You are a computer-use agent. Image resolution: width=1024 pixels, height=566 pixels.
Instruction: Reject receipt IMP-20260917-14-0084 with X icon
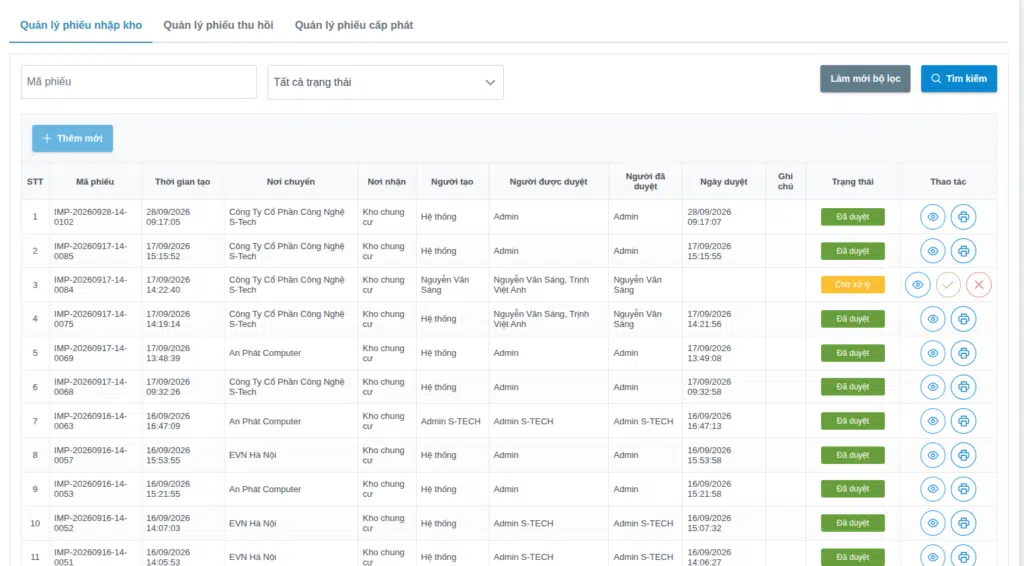(979, 285)
